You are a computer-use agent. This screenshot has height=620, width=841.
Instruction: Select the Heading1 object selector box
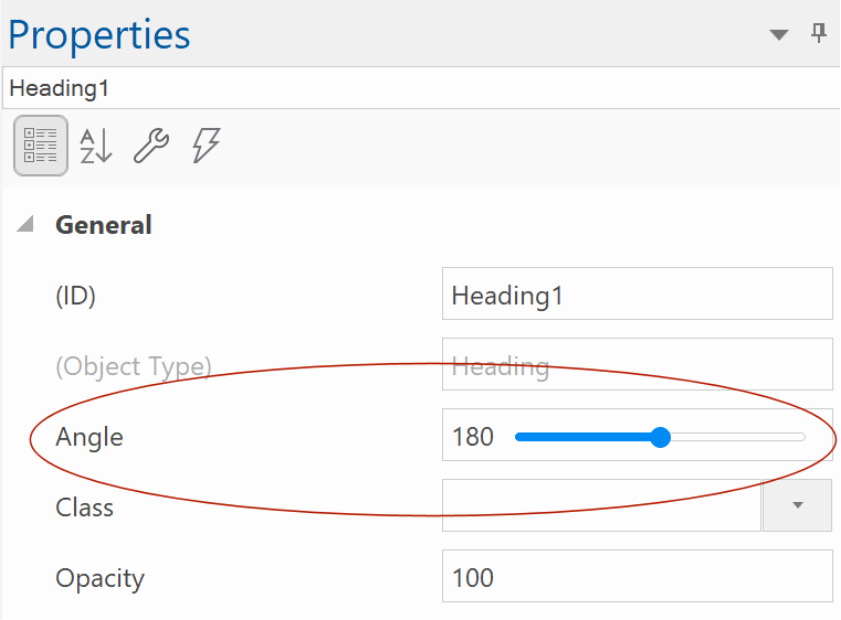point(421,88)
